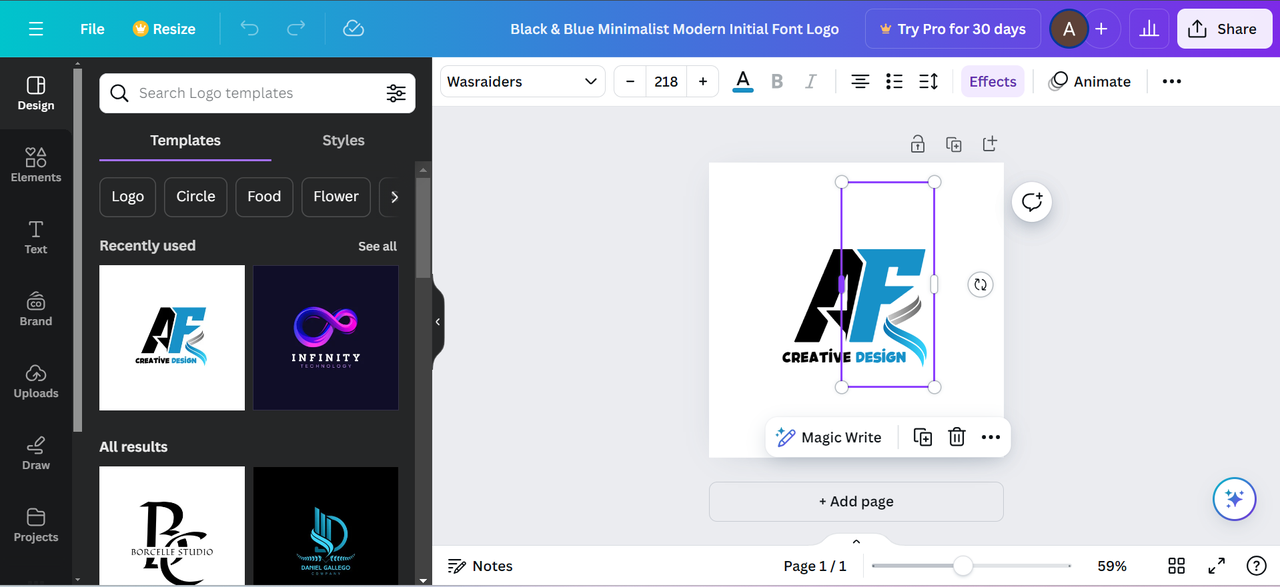Redo the last action
1280x587 pixels.
[x=296, y=29]
